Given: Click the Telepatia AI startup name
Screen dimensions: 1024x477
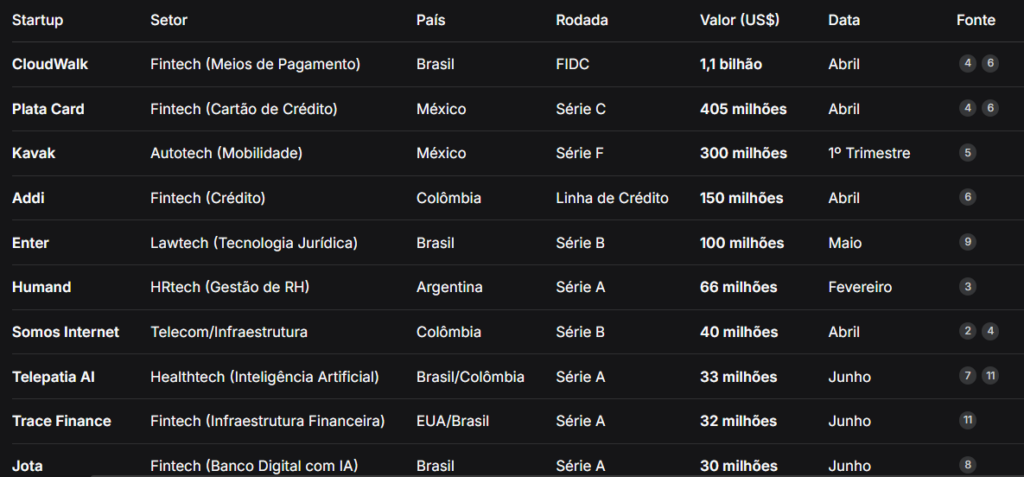Looking at the screenshot, I should 53,377.
